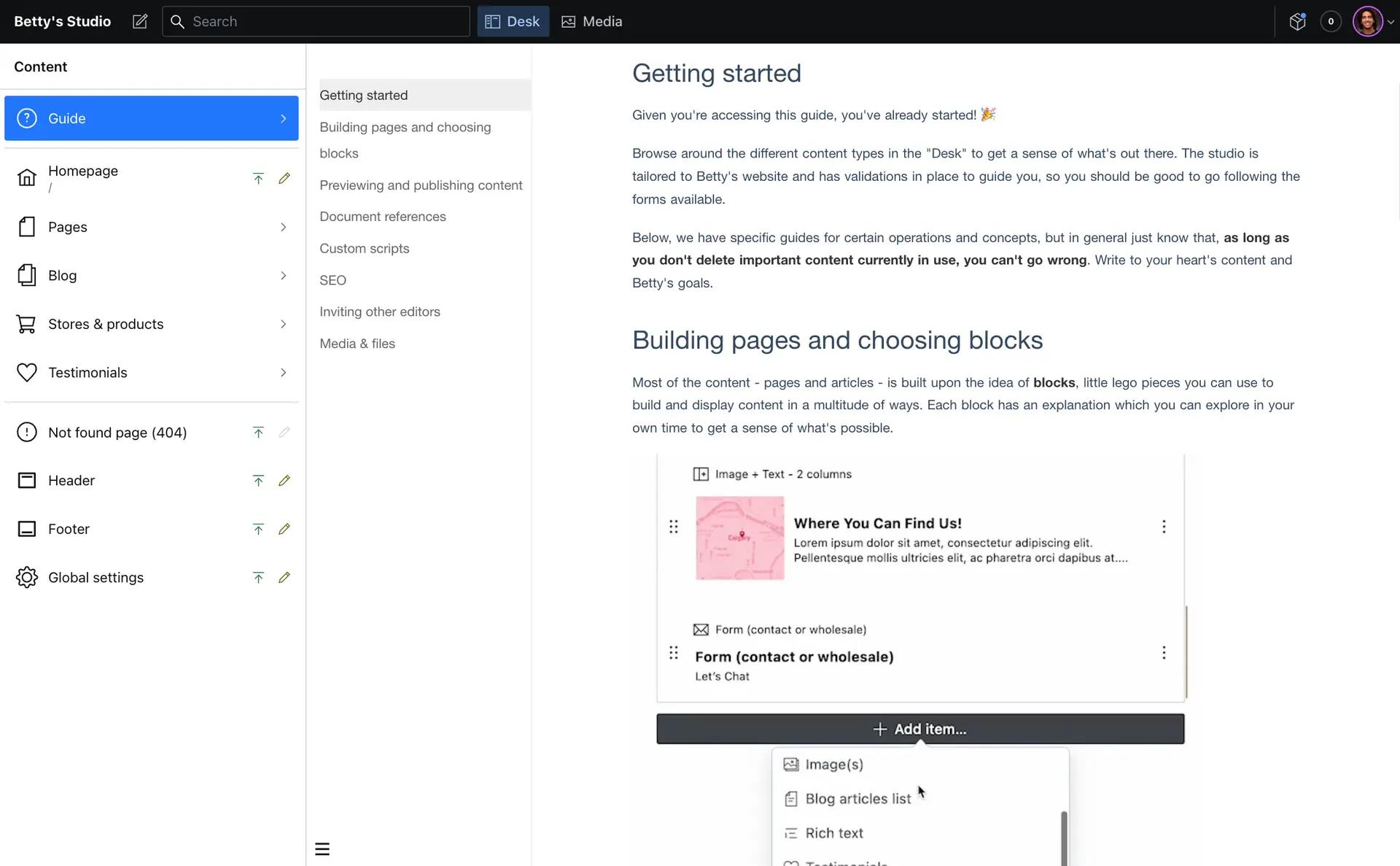1400x866 pixels.
Task: Click the Header publish arrow icon
Action: (258, 481)
